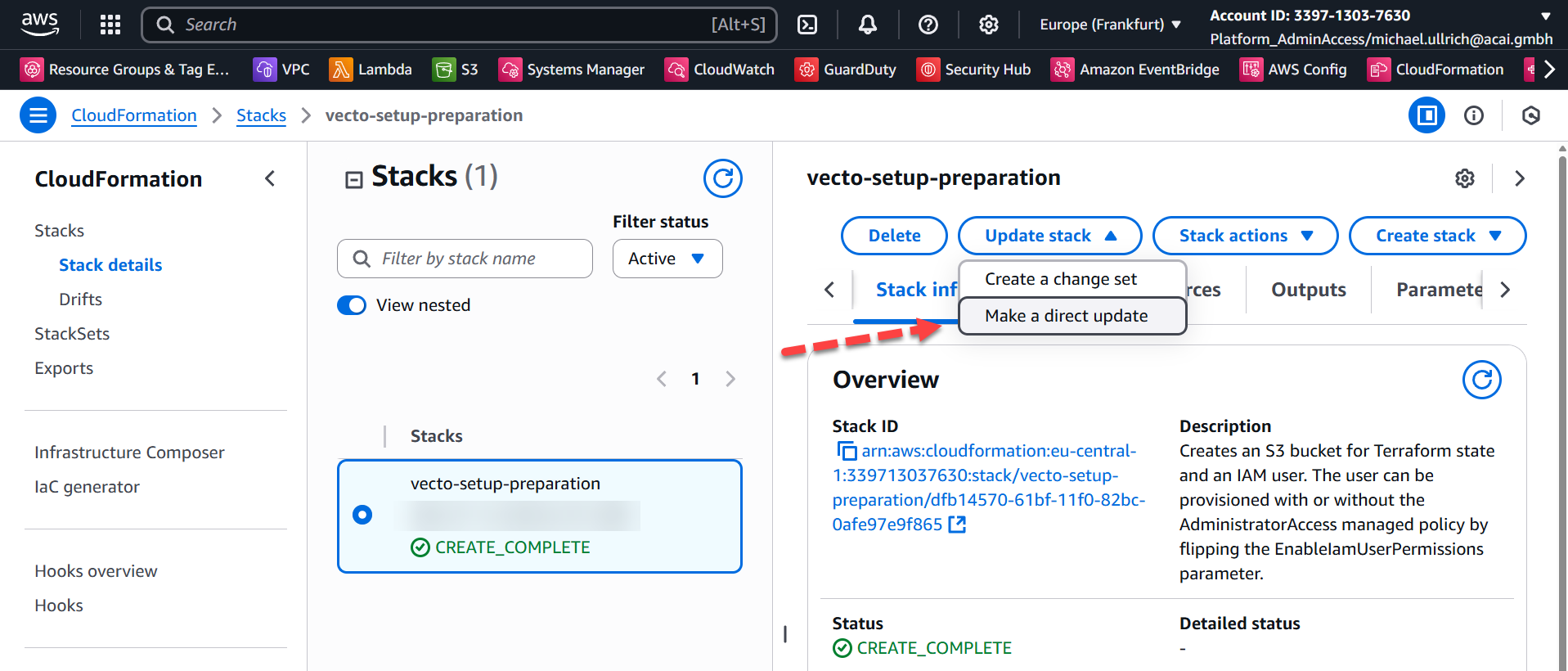1568x671 pixels.
Task: Select the vecto-setup-preparation stack radio button
Action: point(362,515)
